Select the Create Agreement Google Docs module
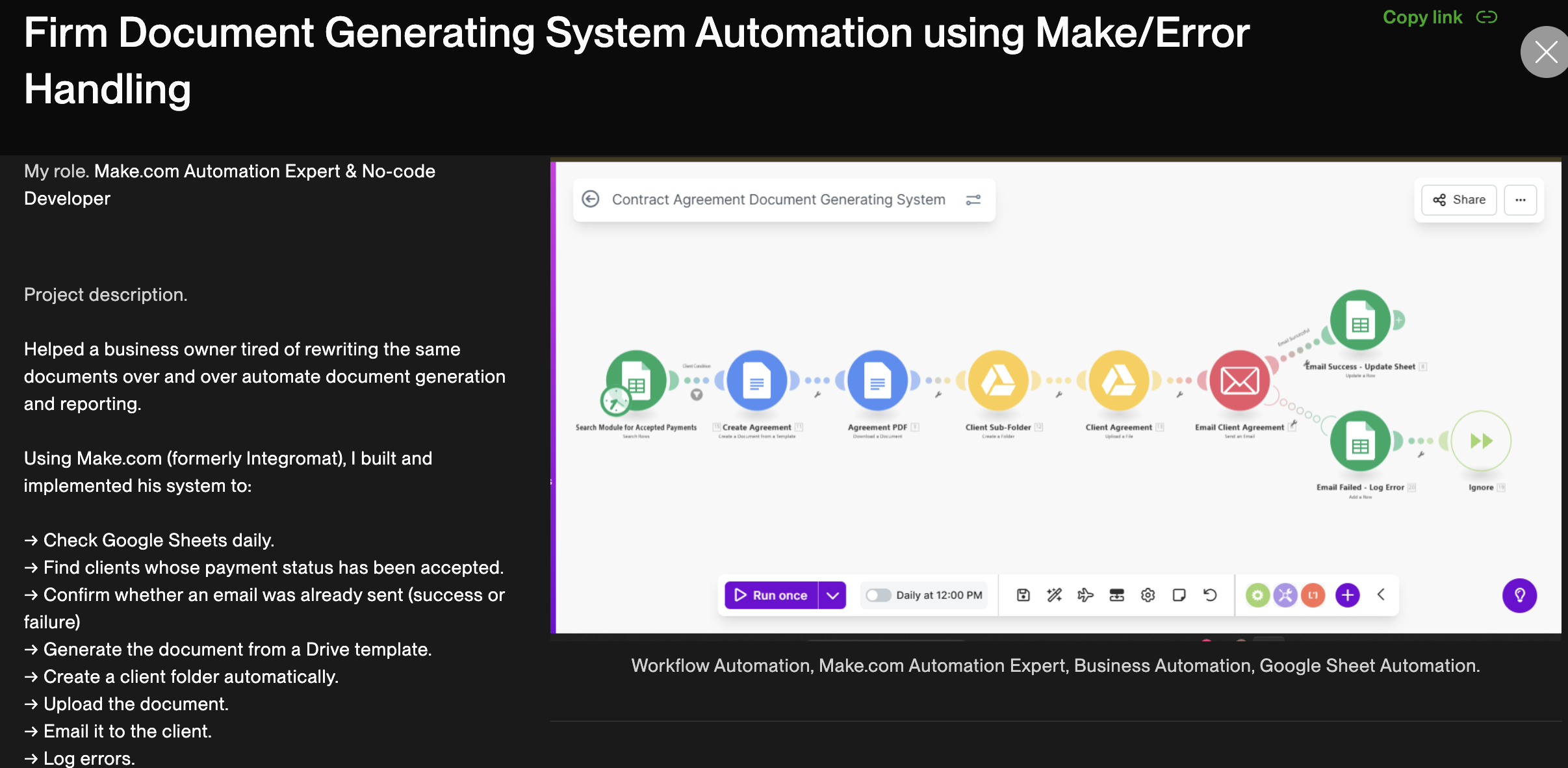The width and height of the screenshot is (1568, 768). (757, 380)
